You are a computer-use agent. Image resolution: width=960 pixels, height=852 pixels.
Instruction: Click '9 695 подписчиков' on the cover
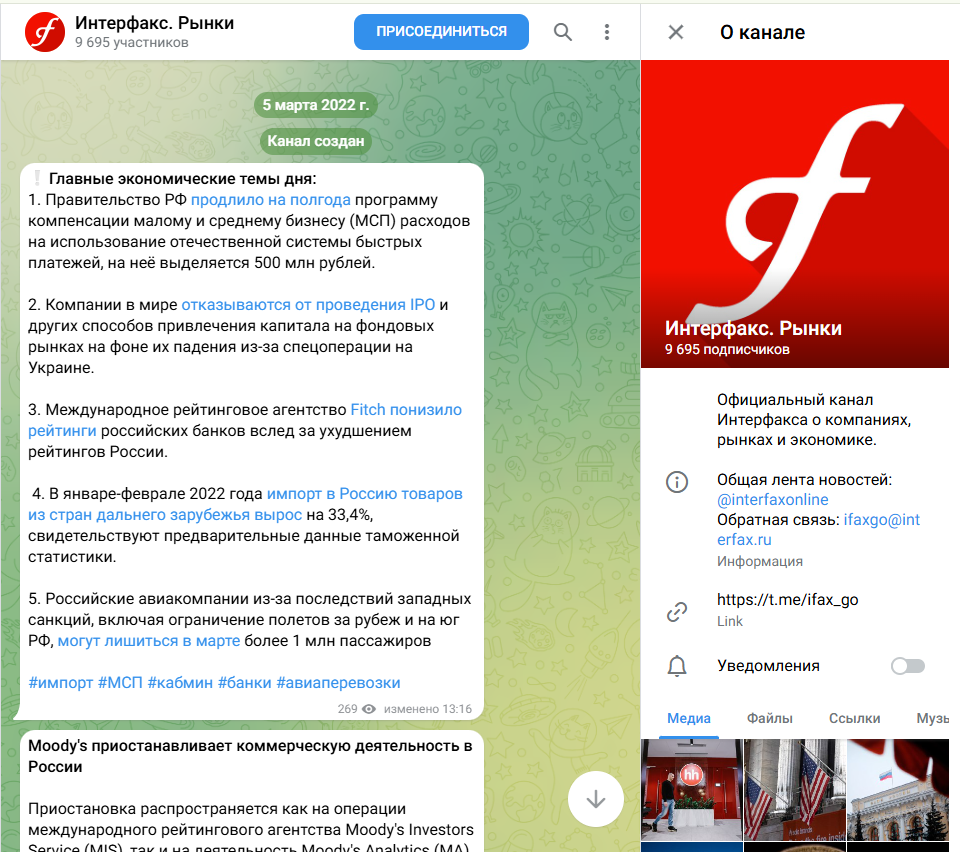coord(727,349)
